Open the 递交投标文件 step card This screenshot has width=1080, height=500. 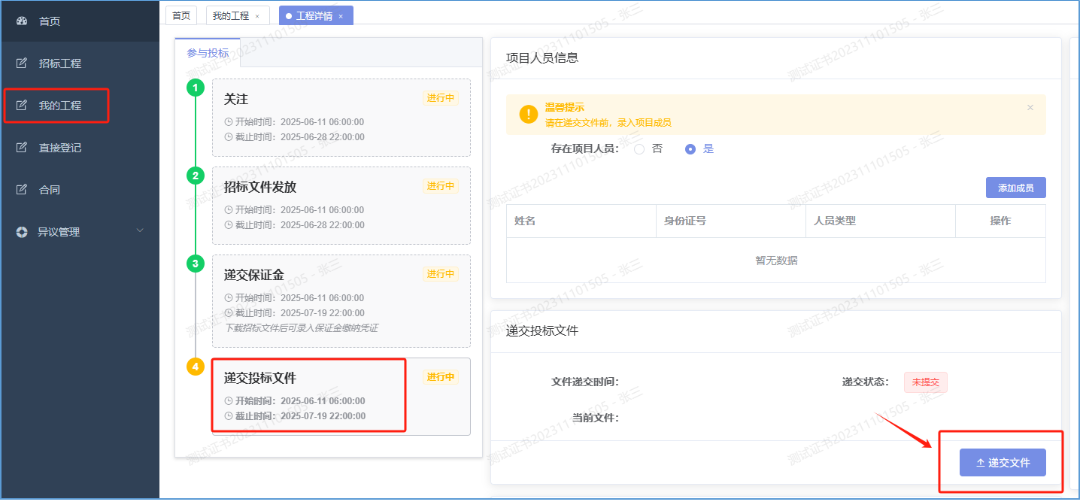pos(342,396)
